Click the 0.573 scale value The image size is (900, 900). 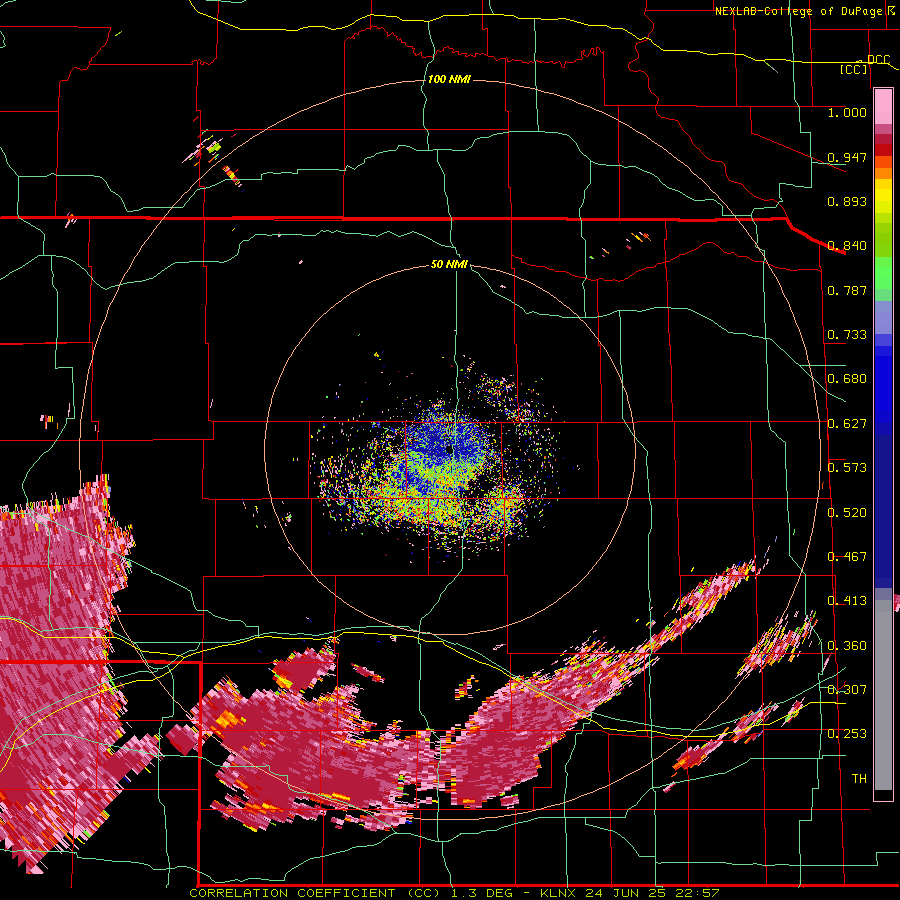(847, 468)
